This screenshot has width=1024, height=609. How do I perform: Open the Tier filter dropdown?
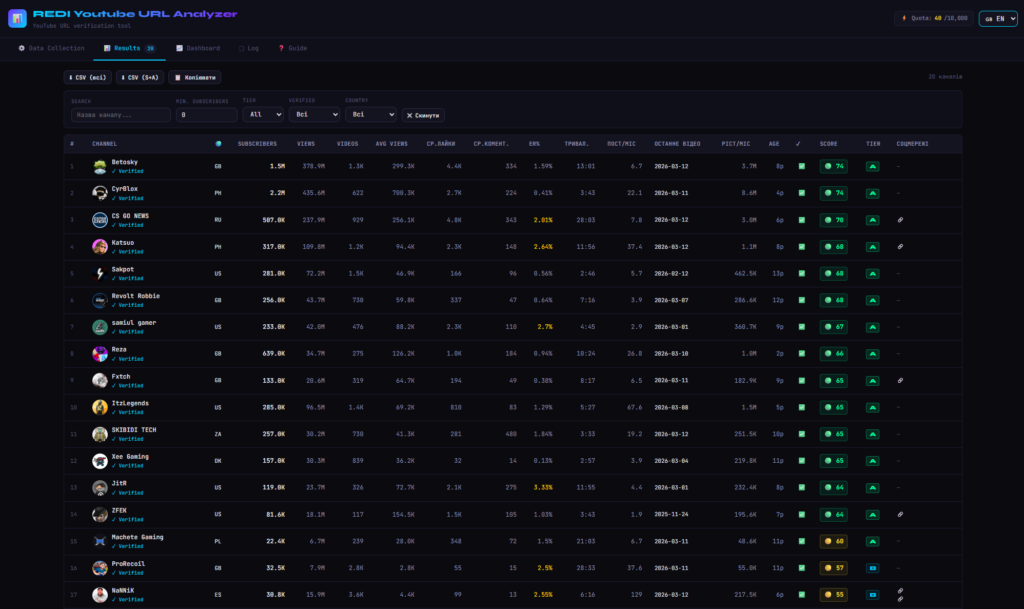(x=262, y=115)
